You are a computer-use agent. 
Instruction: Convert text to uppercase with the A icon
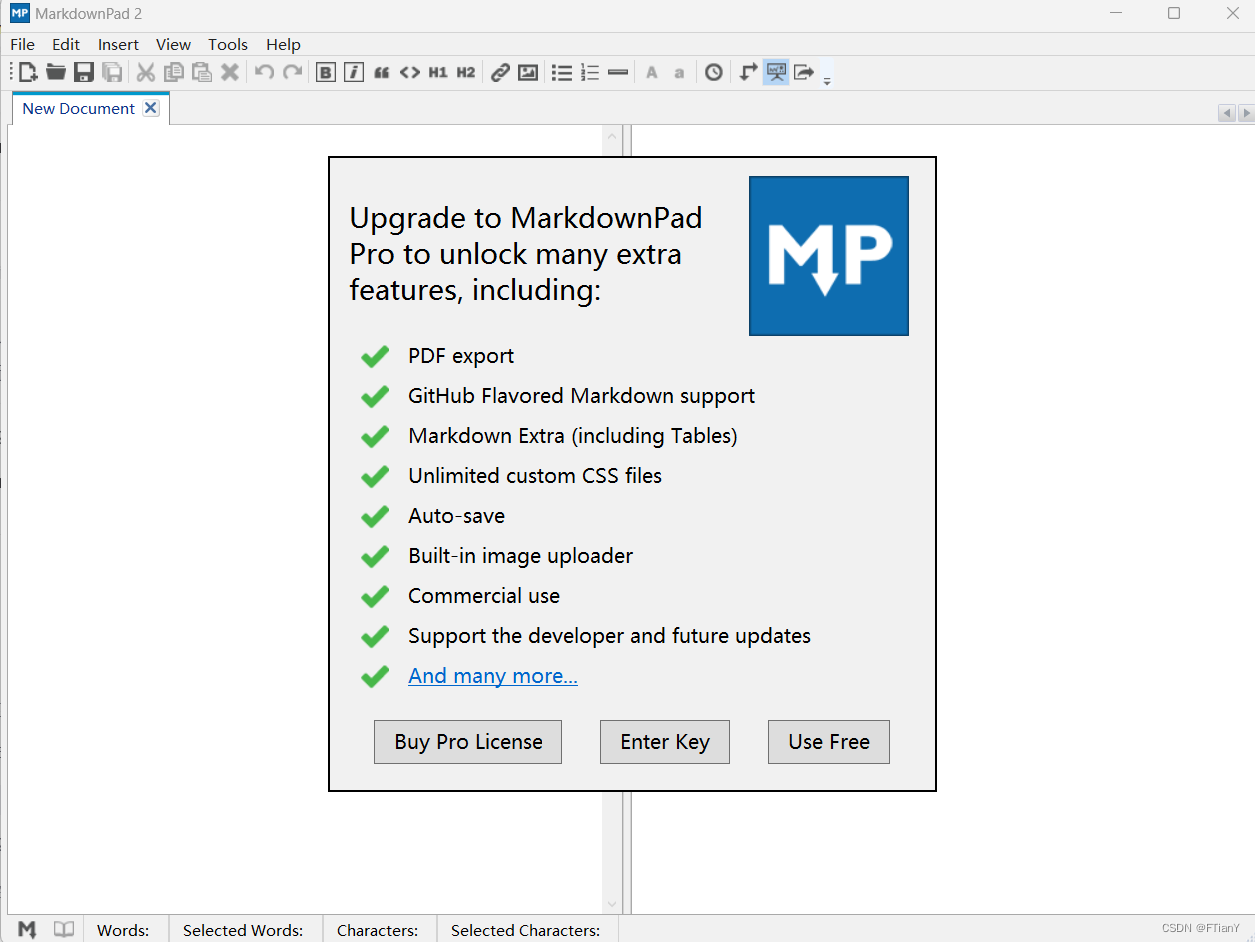coord(652,72)
